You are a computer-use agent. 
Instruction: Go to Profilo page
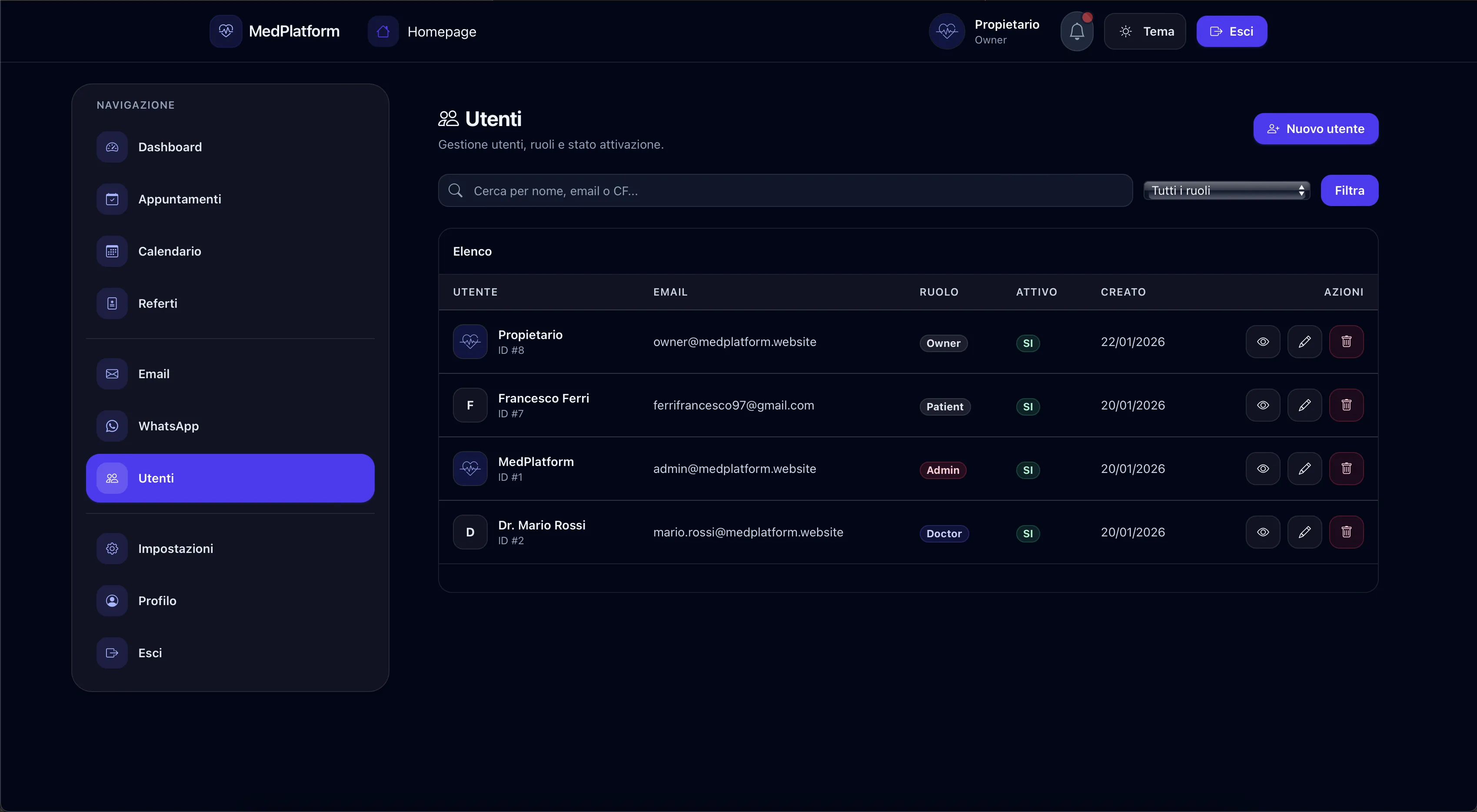point(230,601)
